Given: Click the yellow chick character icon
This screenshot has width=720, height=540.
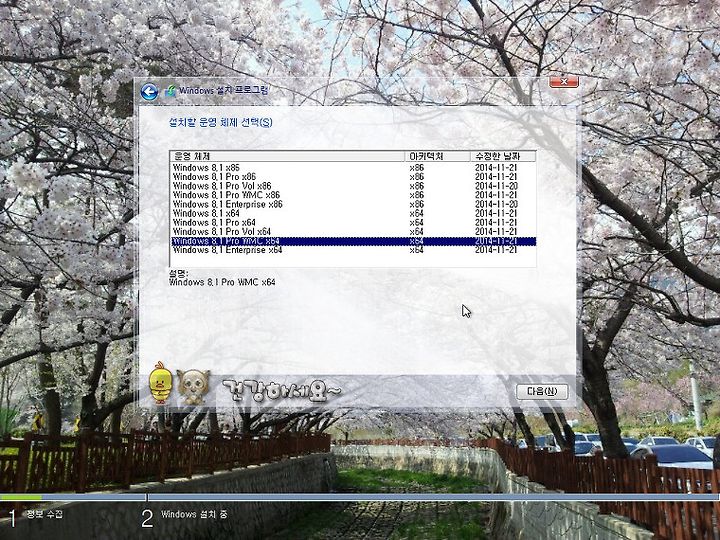Looking at the screenshot, I should [x=161, y=382].
